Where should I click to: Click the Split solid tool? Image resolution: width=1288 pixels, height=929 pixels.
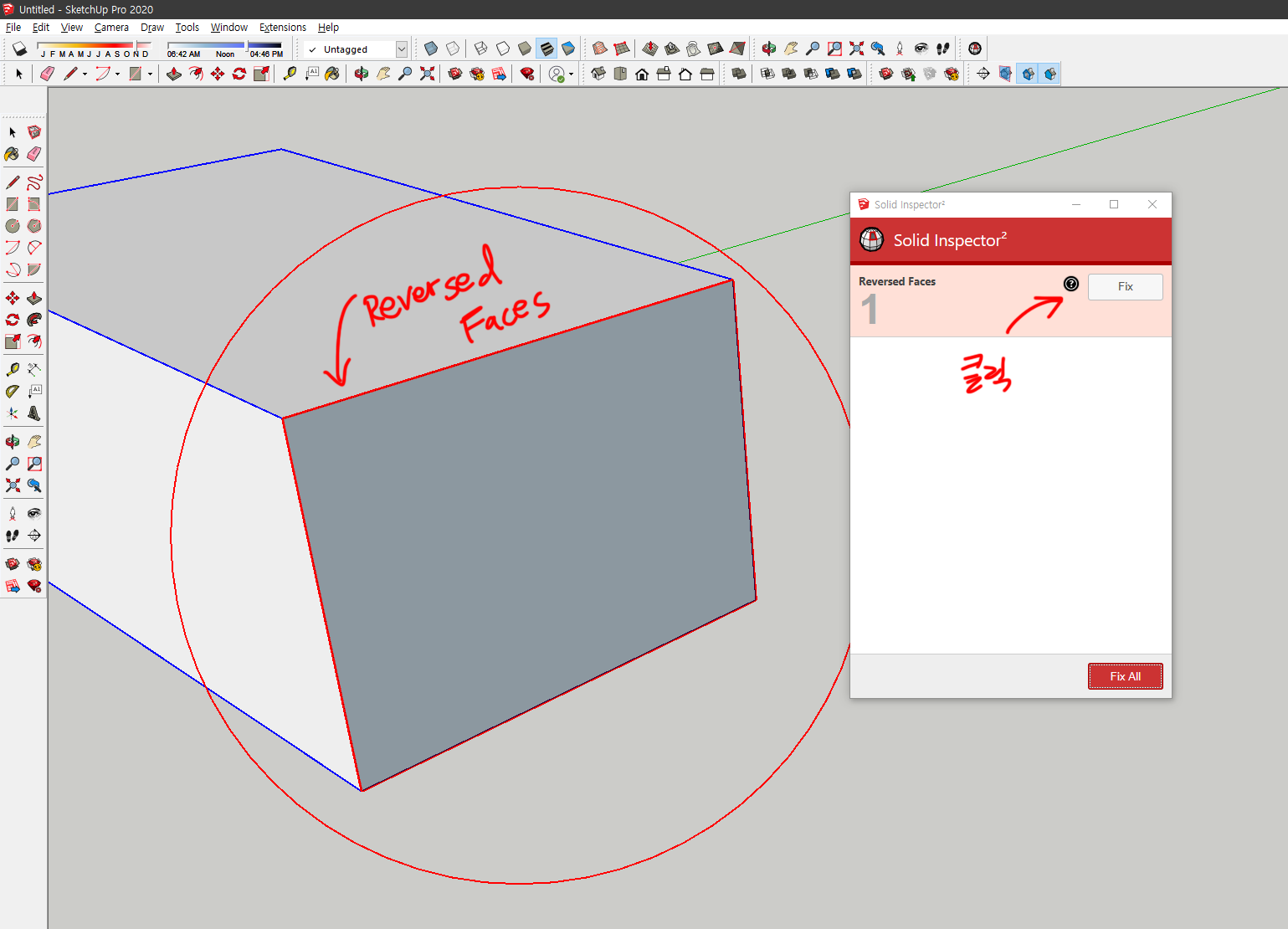[854, 74]
